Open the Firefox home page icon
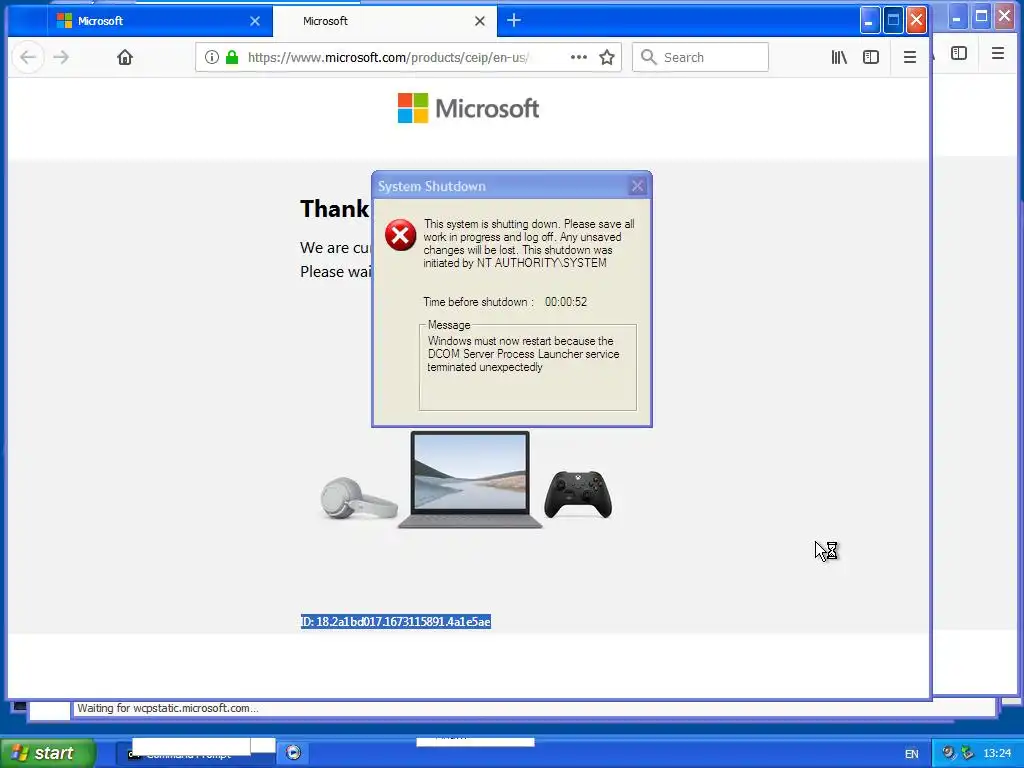Image resolution: width=1024 pixels, height=768 pixels. (x=125, y=57)
